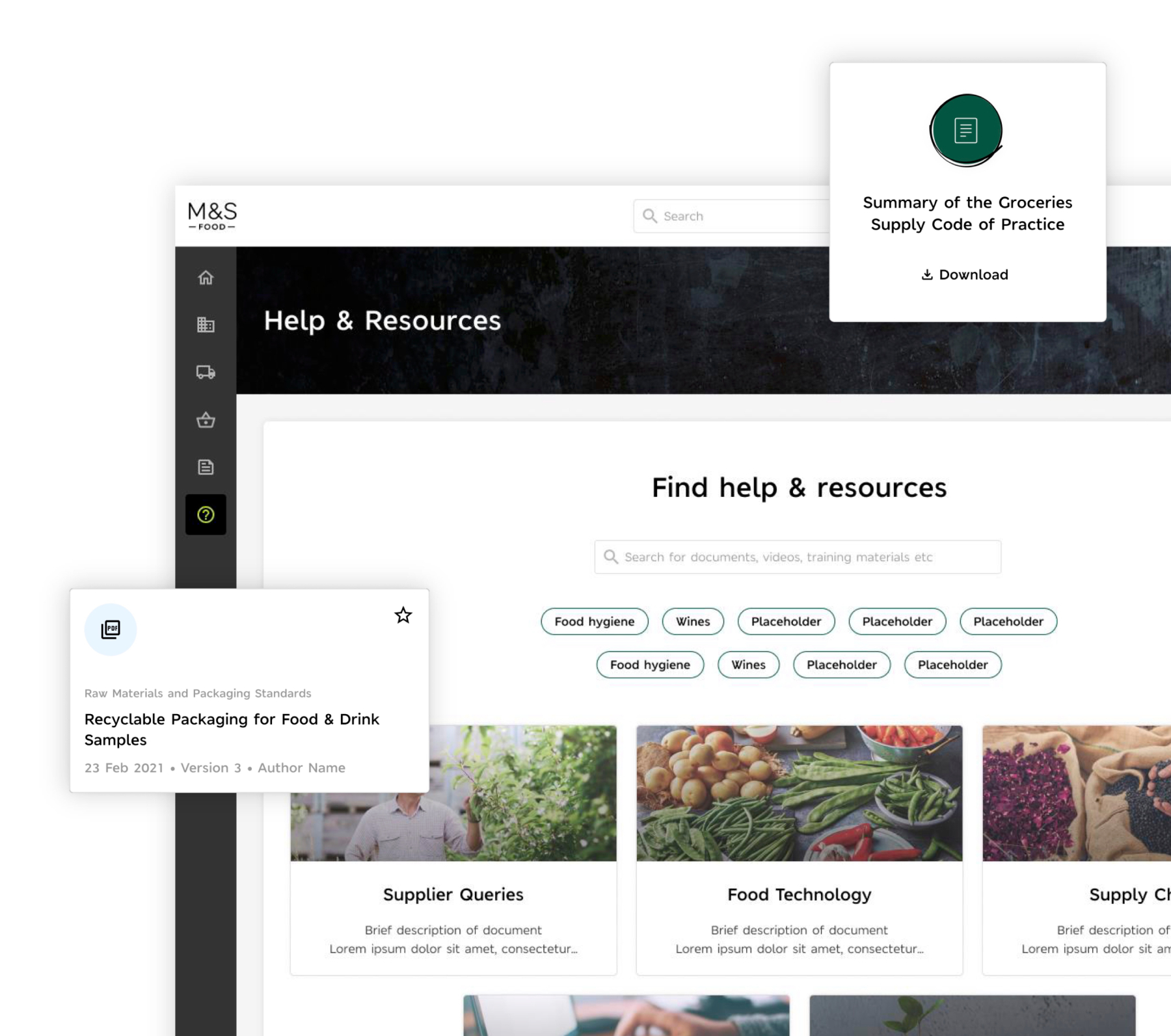Favorite the Recyclable Packaging document with star
Viewport: 1171px width, 1036px height.
403,615
